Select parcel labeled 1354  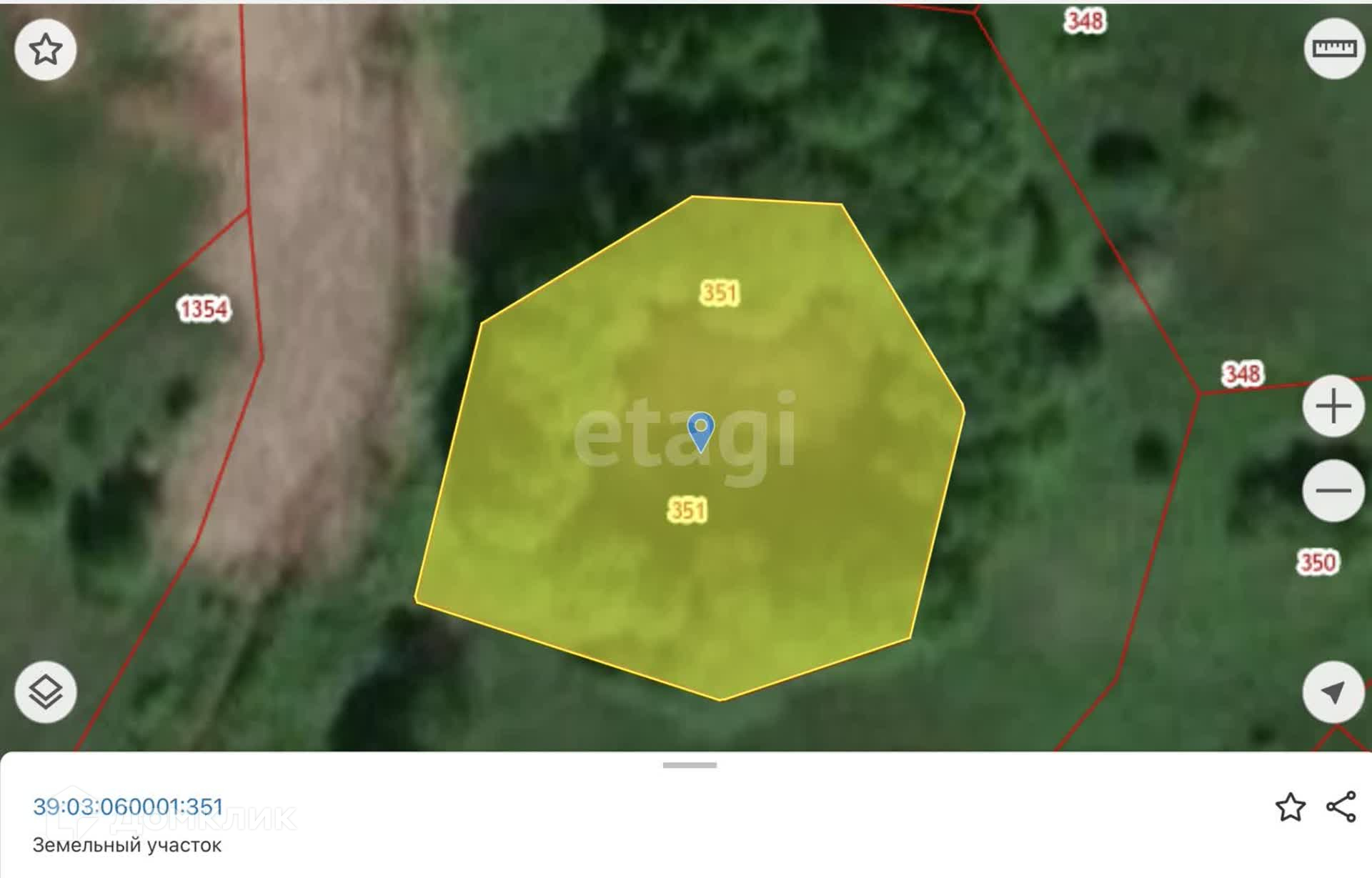(204, 309)
